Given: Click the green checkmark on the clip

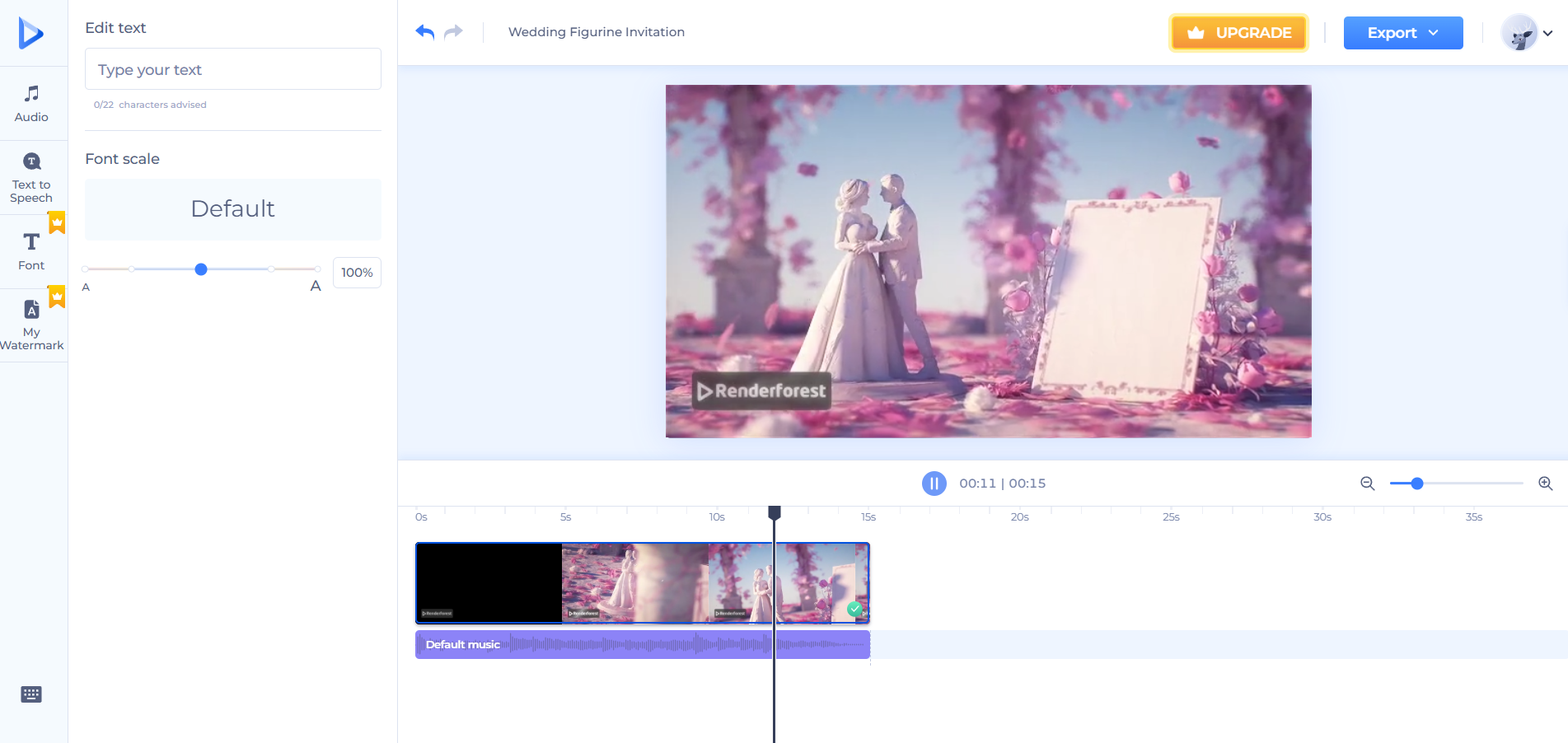Looking at the screenshot, I should pyautogui.click(x=855, y=609).
